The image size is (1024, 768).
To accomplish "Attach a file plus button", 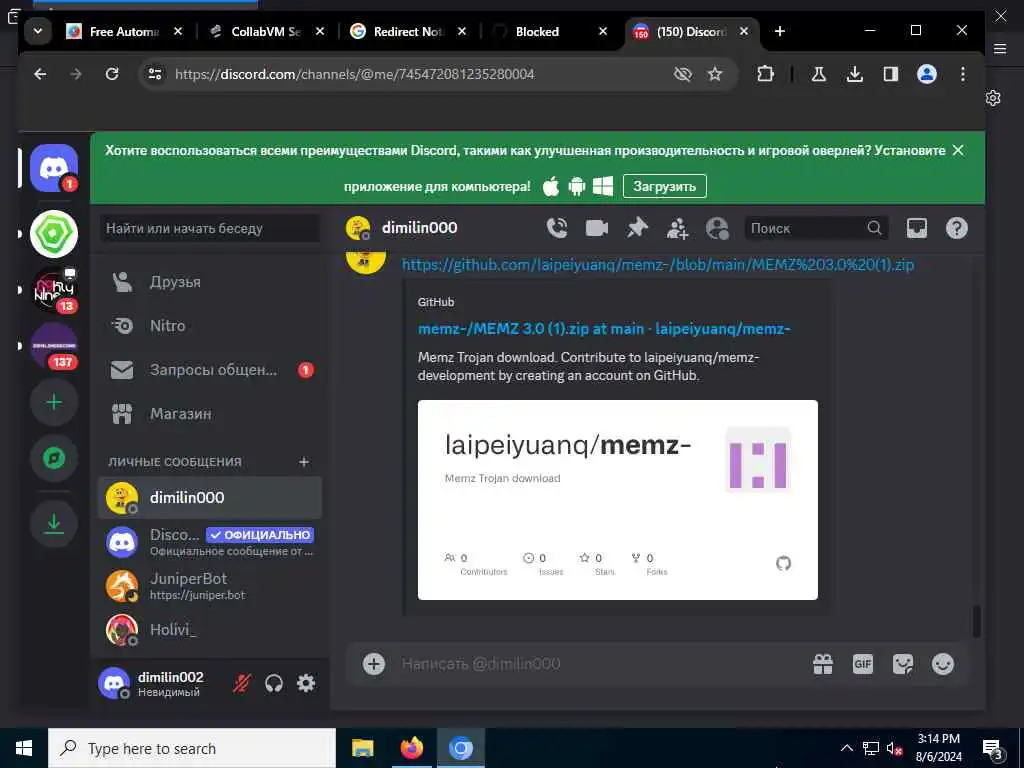I will pyautogui.click(x=374, y=664).
